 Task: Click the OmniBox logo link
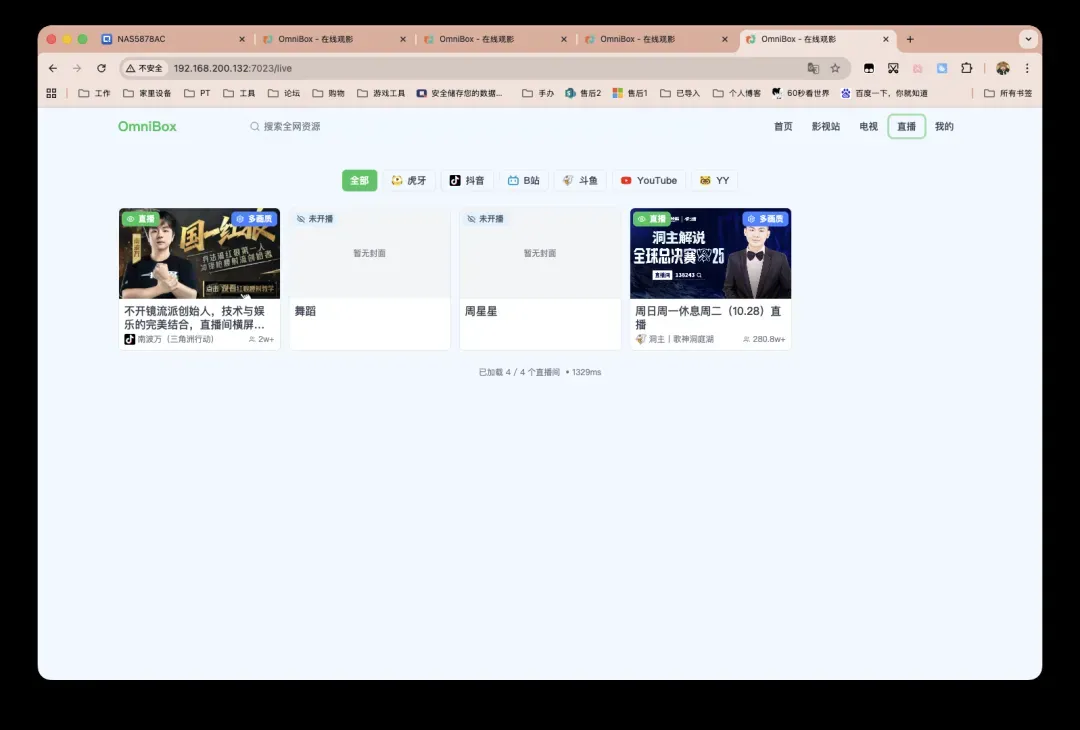[147, 127]
